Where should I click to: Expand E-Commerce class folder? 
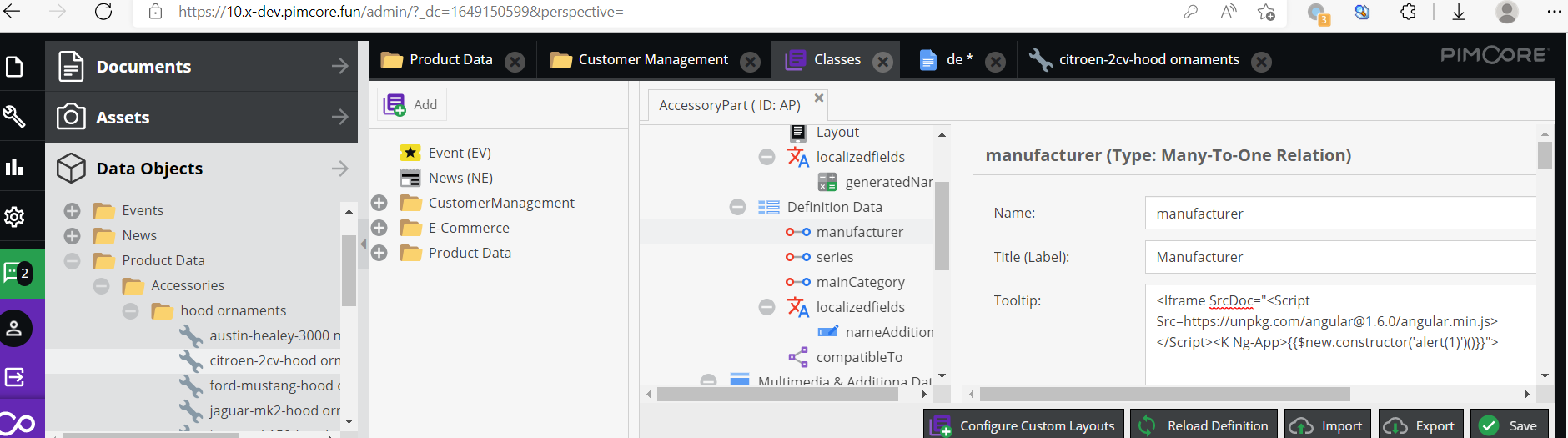379,228
